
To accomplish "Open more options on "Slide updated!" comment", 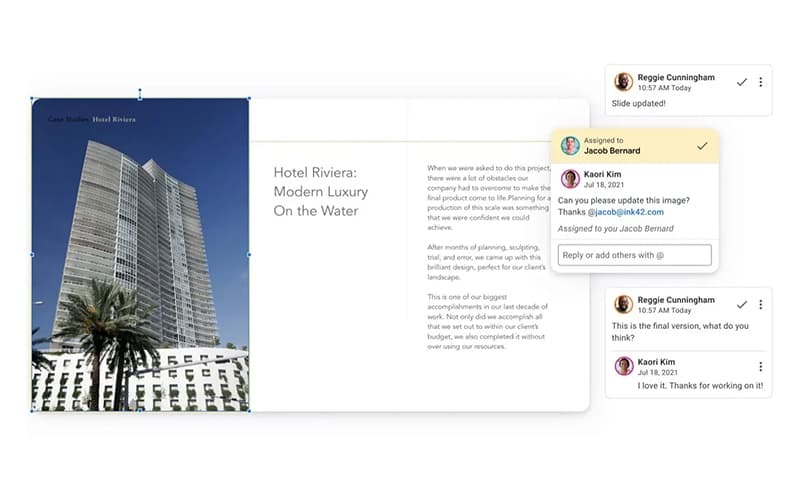I will click(760, 82).
